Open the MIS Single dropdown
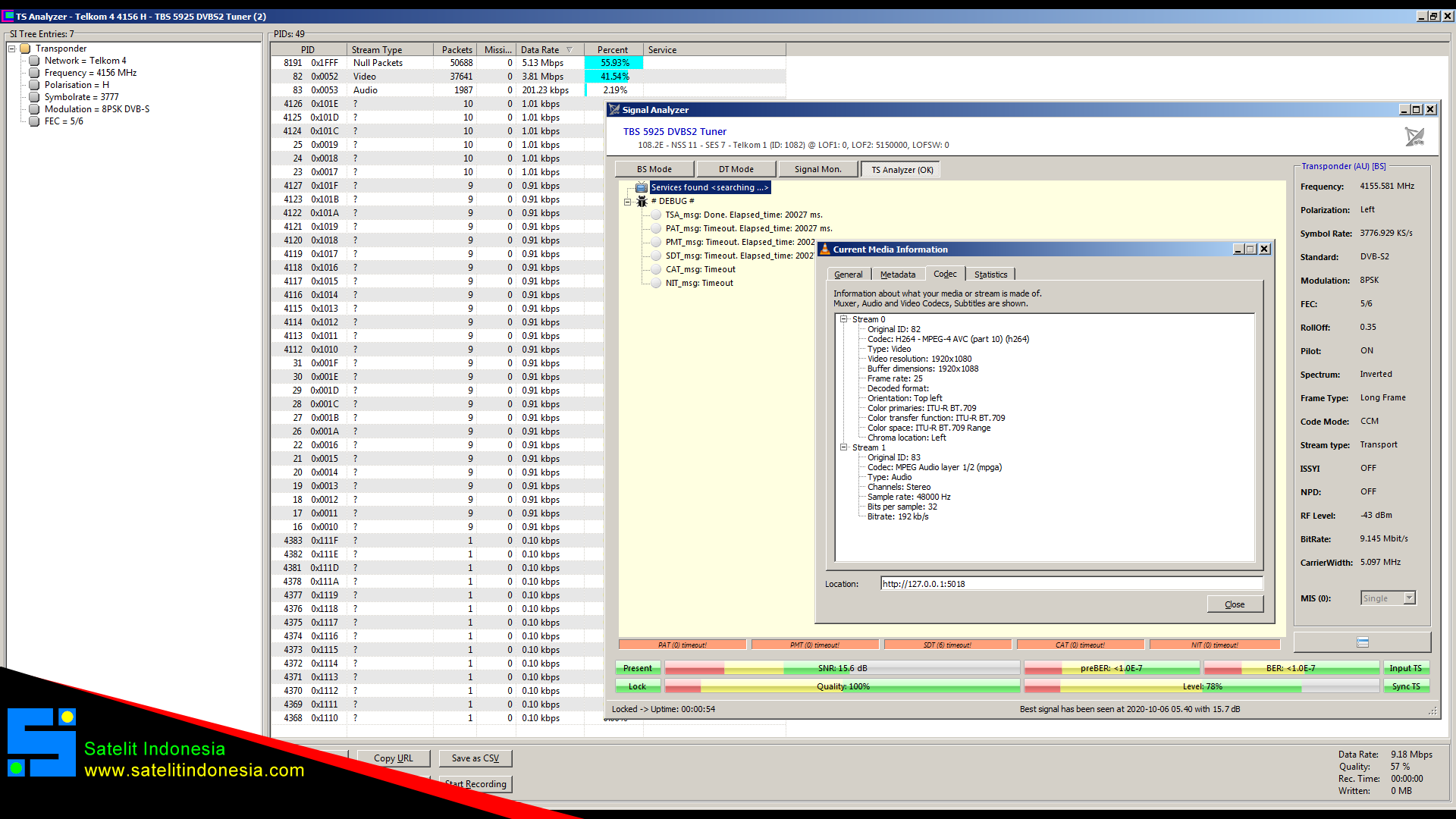 coord(1409,598)
